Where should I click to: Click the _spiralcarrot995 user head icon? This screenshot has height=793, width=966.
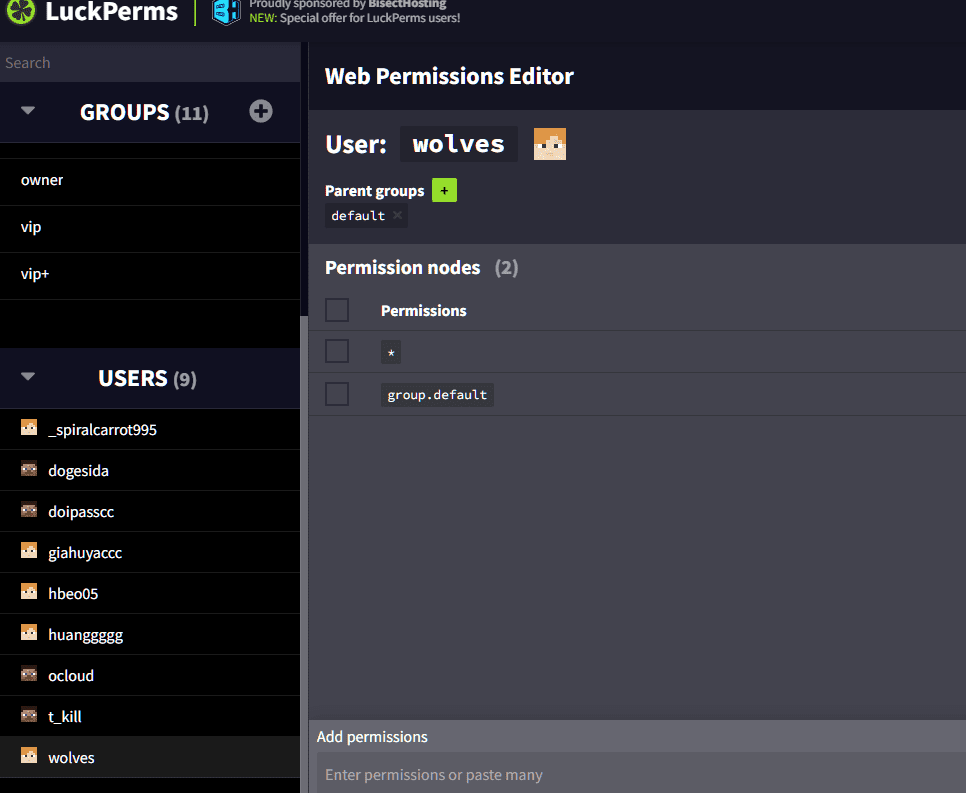29,429
